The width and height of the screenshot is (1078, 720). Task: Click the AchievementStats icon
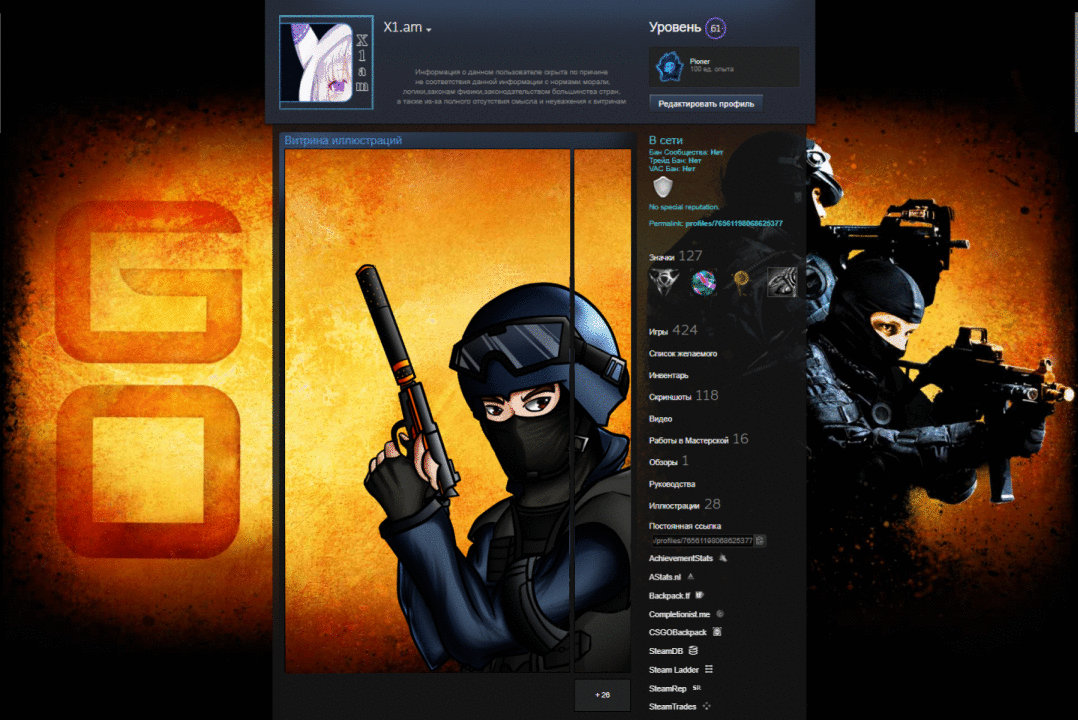723,558
